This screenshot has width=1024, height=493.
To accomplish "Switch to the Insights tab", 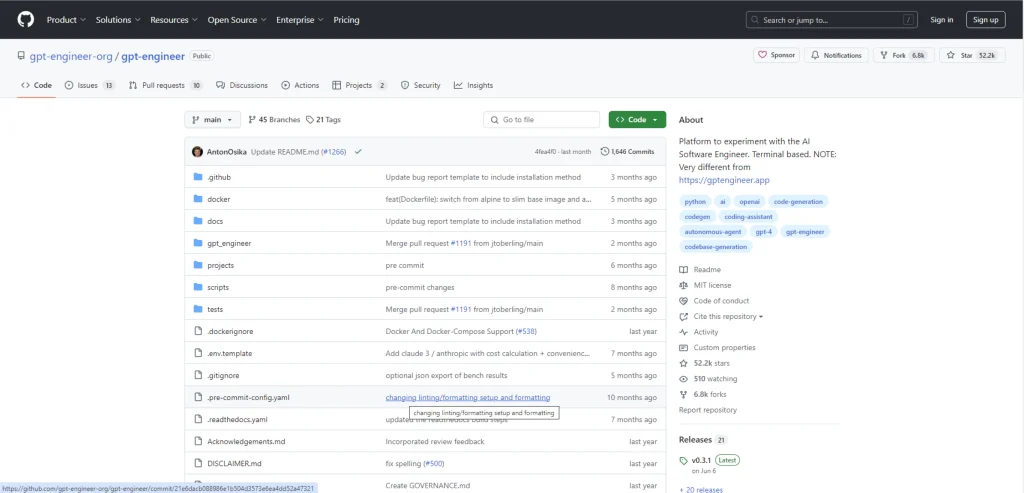I will 473,86.
